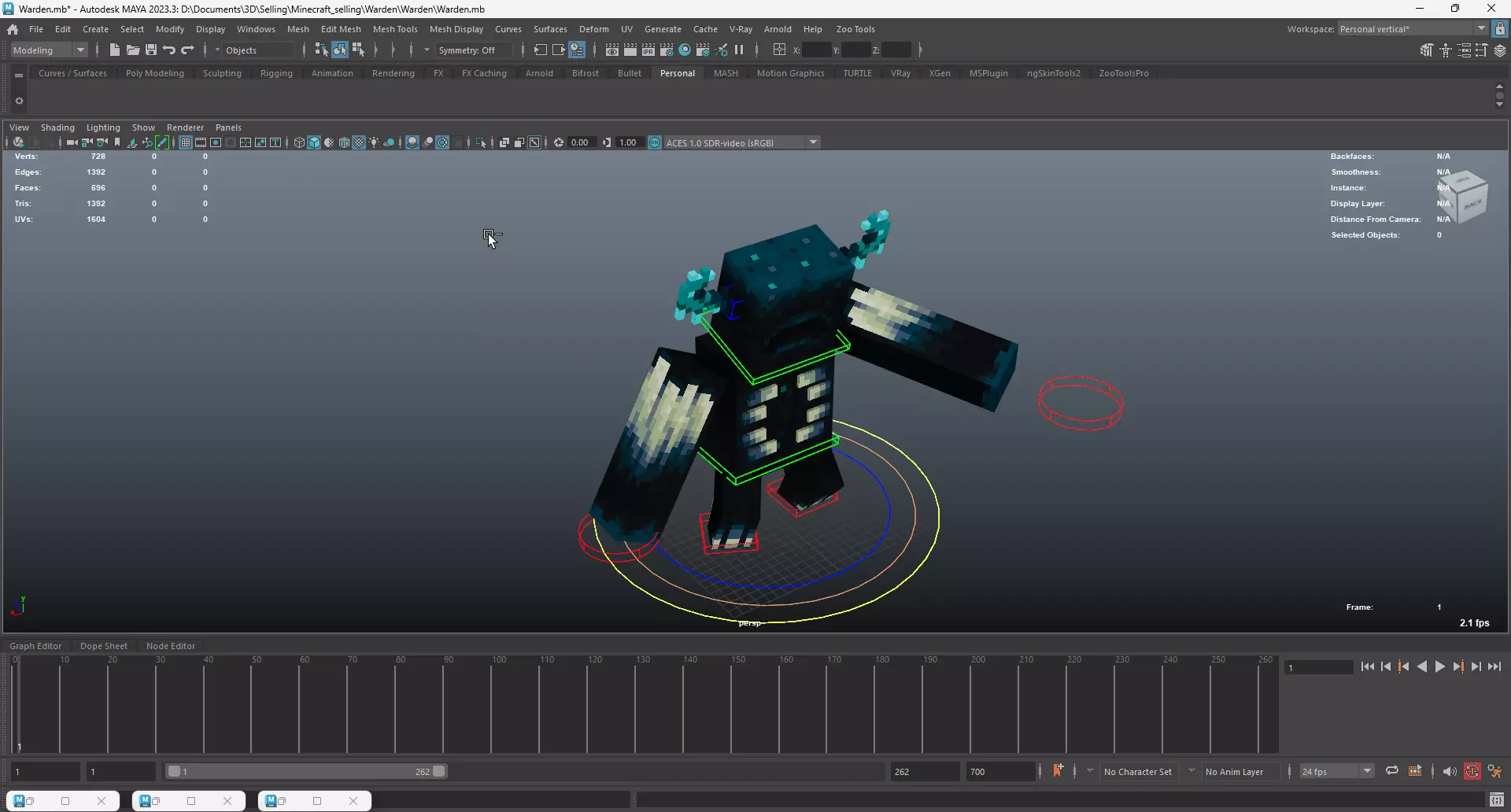Toggle textured display mode
The width and height of the screenshot is (1511, 812).
pos(359,142)
